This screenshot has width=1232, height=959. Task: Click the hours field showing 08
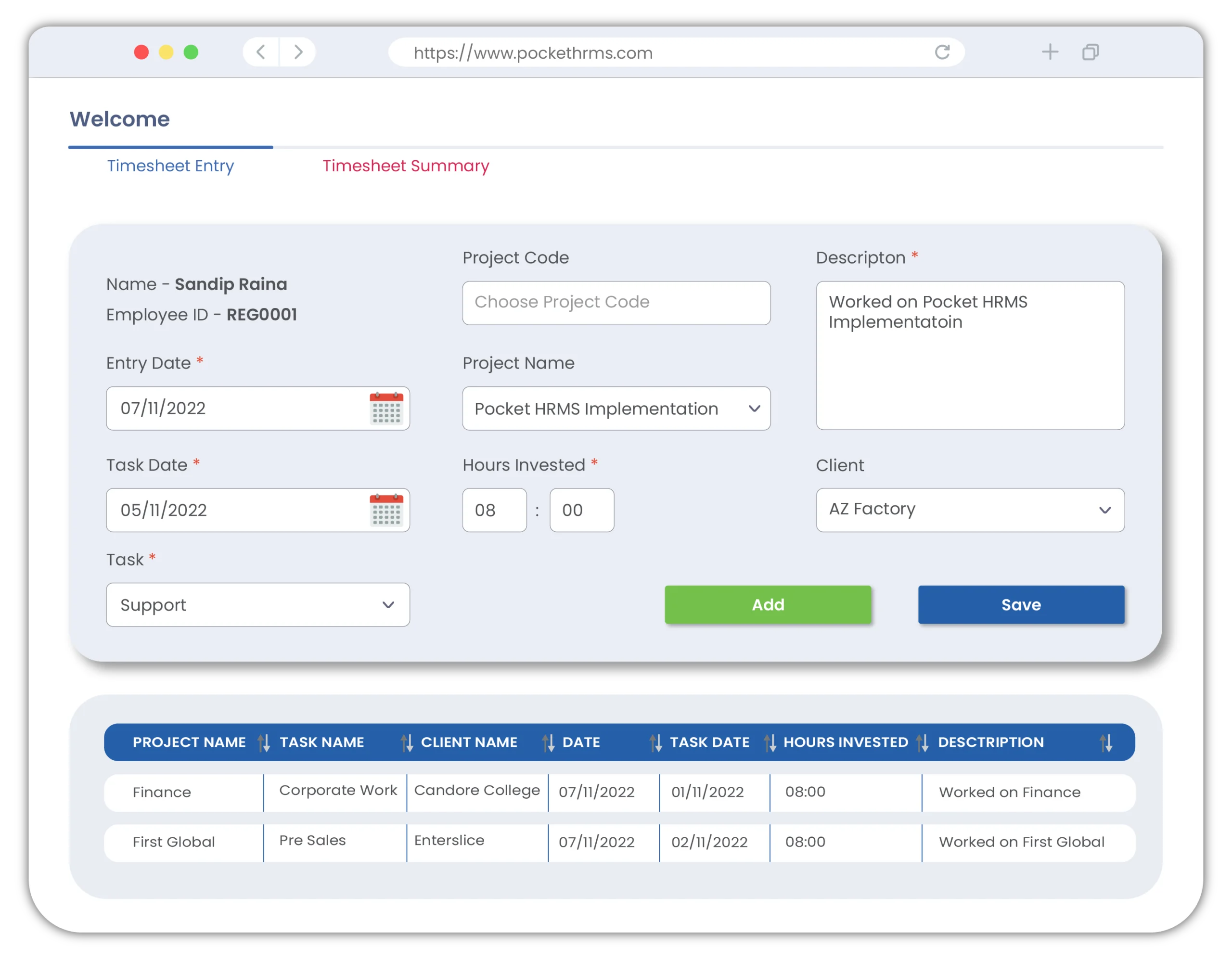[494, 510]
